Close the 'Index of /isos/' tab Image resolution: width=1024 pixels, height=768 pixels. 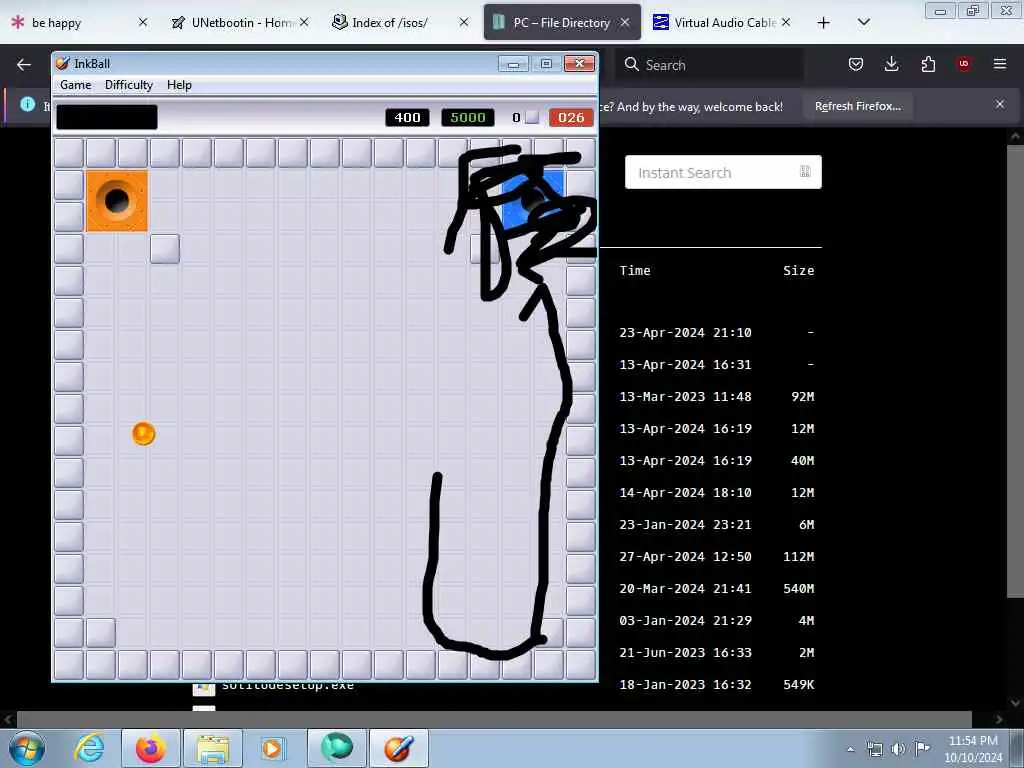tap(464, 23)
